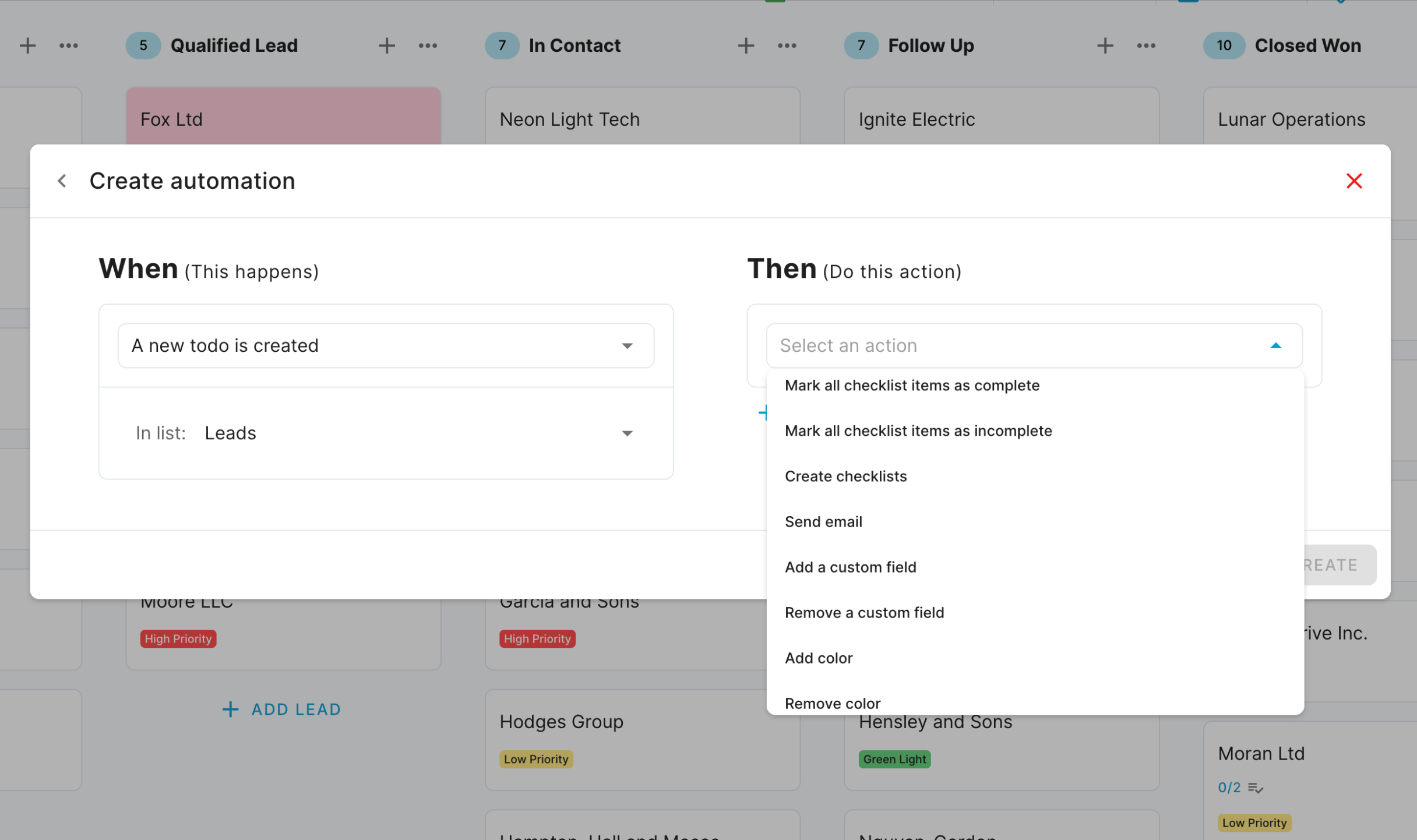1417x840 pixels.
Task: Add a card to Follow Up column
Action: (1105, 45)
